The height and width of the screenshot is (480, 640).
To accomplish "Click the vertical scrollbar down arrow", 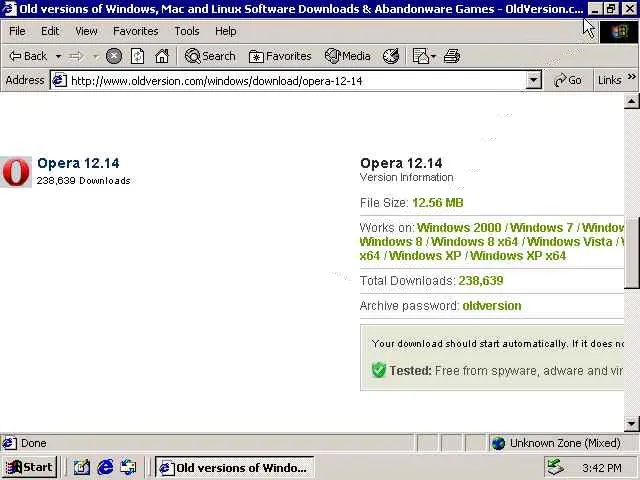I will 631,424.
